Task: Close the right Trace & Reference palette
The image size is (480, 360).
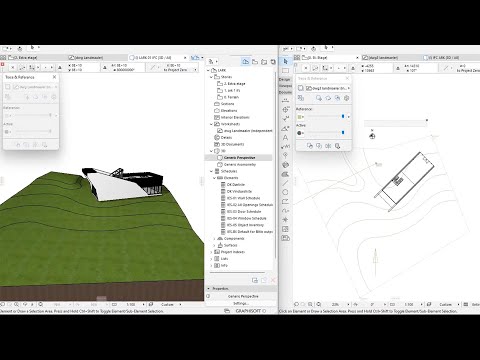Action: 347,78
